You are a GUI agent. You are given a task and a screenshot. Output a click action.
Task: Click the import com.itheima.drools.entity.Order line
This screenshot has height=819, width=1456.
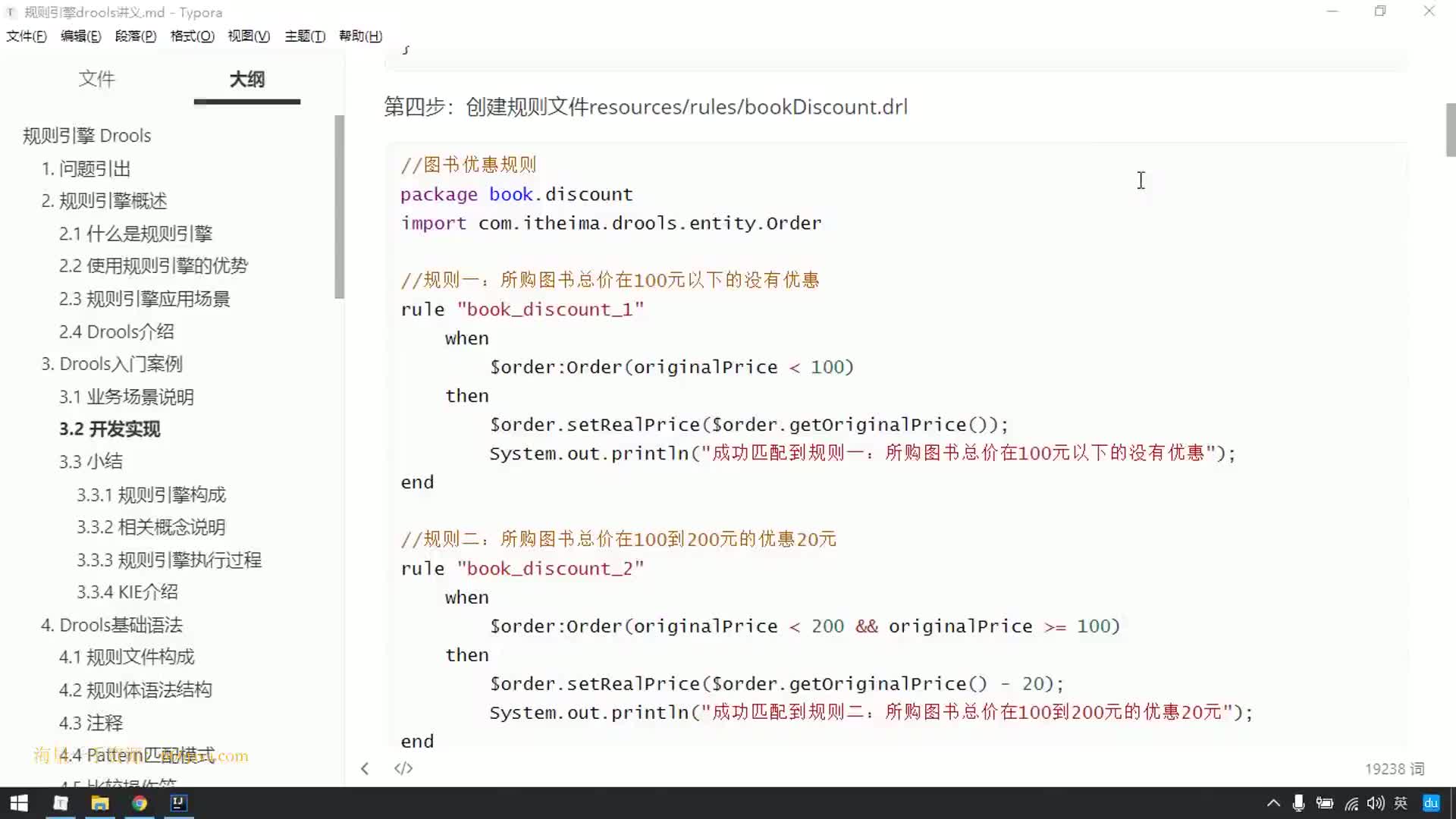tap(611, 224)
